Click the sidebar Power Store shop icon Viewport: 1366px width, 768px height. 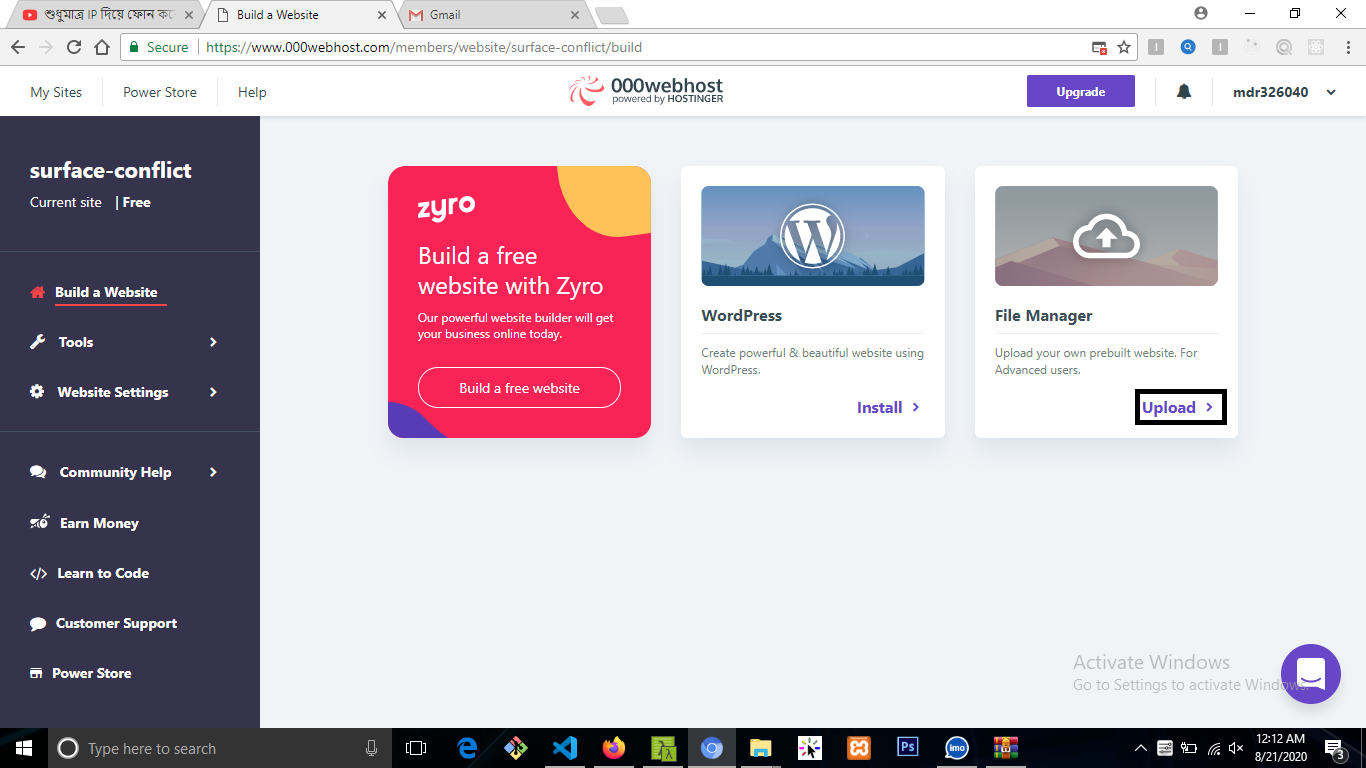(36, 673)
